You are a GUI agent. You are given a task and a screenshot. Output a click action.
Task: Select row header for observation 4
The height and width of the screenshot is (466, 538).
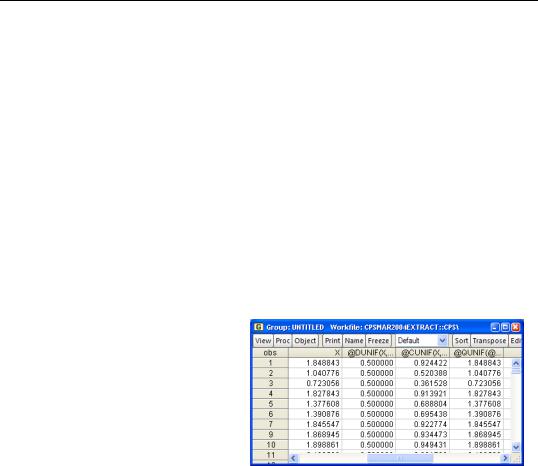[x=270, y=394]
